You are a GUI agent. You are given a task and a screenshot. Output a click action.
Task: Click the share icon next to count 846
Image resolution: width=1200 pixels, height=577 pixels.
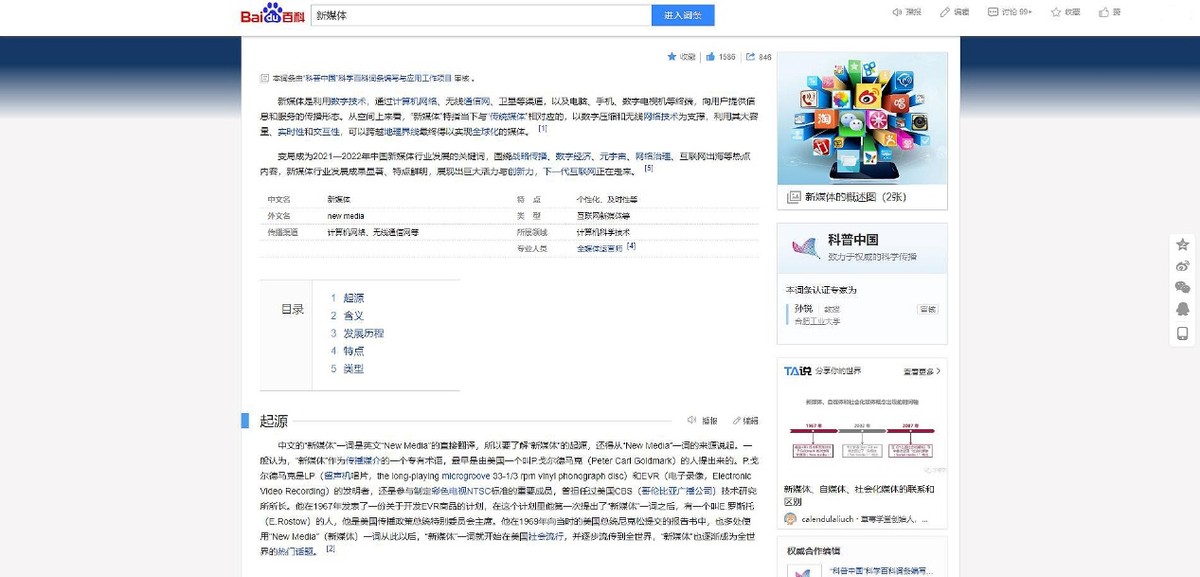click(x=750, y=57)
